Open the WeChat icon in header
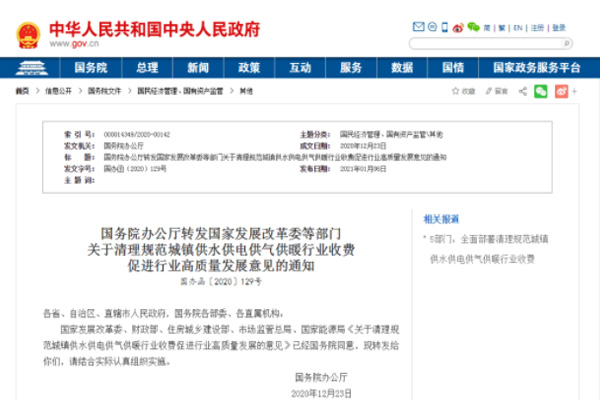Viewport: 600px width, 400px height. coord(473,27)
